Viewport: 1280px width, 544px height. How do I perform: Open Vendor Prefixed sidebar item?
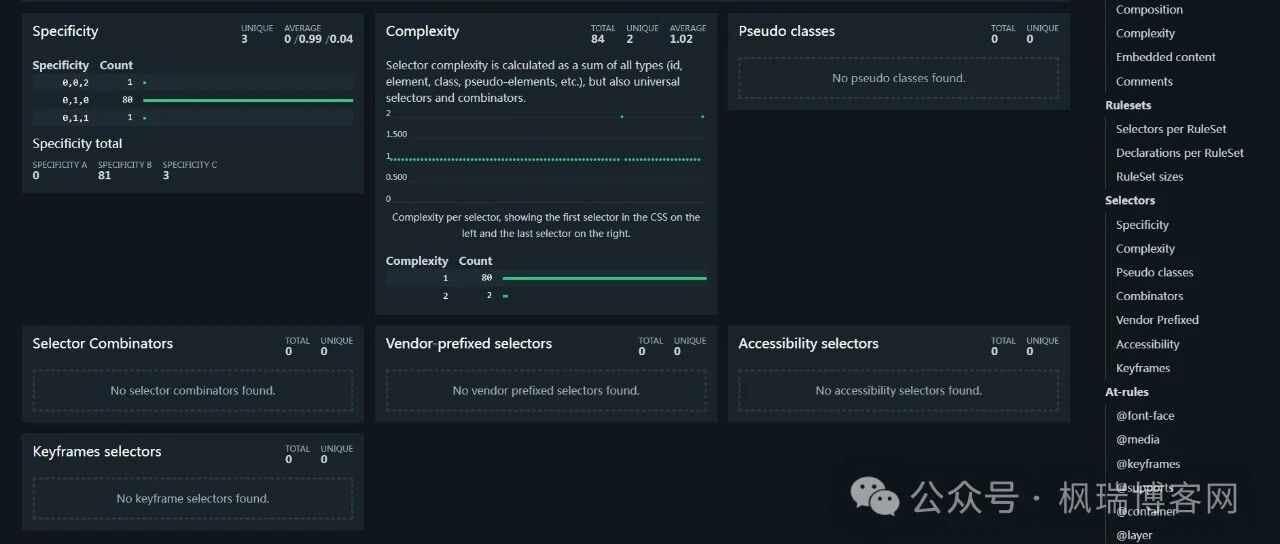1157,320
